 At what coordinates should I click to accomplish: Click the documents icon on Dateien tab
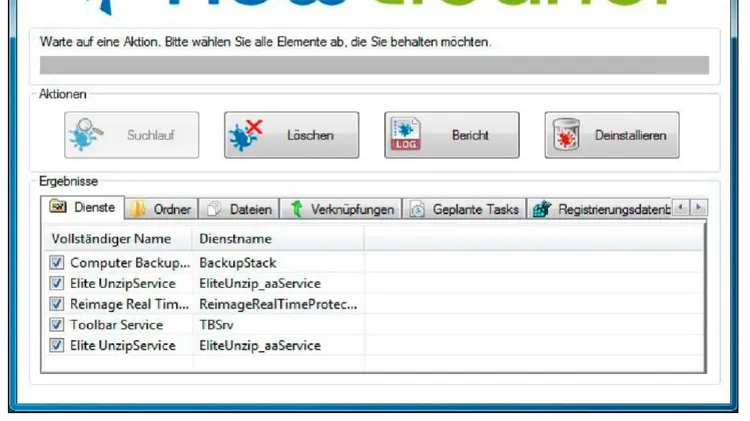point(214,209)
